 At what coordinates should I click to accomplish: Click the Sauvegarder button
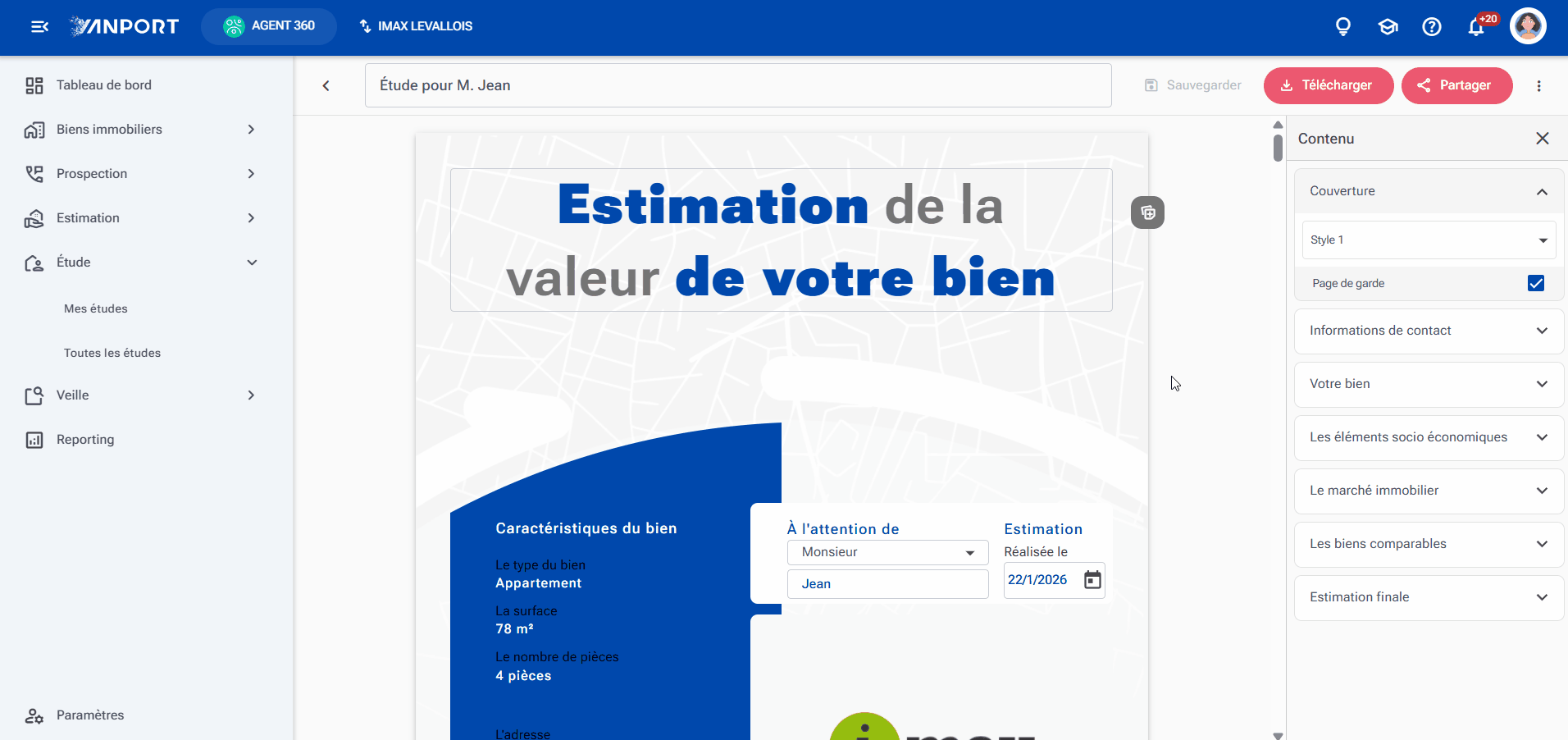click(x=1193, y=85)
